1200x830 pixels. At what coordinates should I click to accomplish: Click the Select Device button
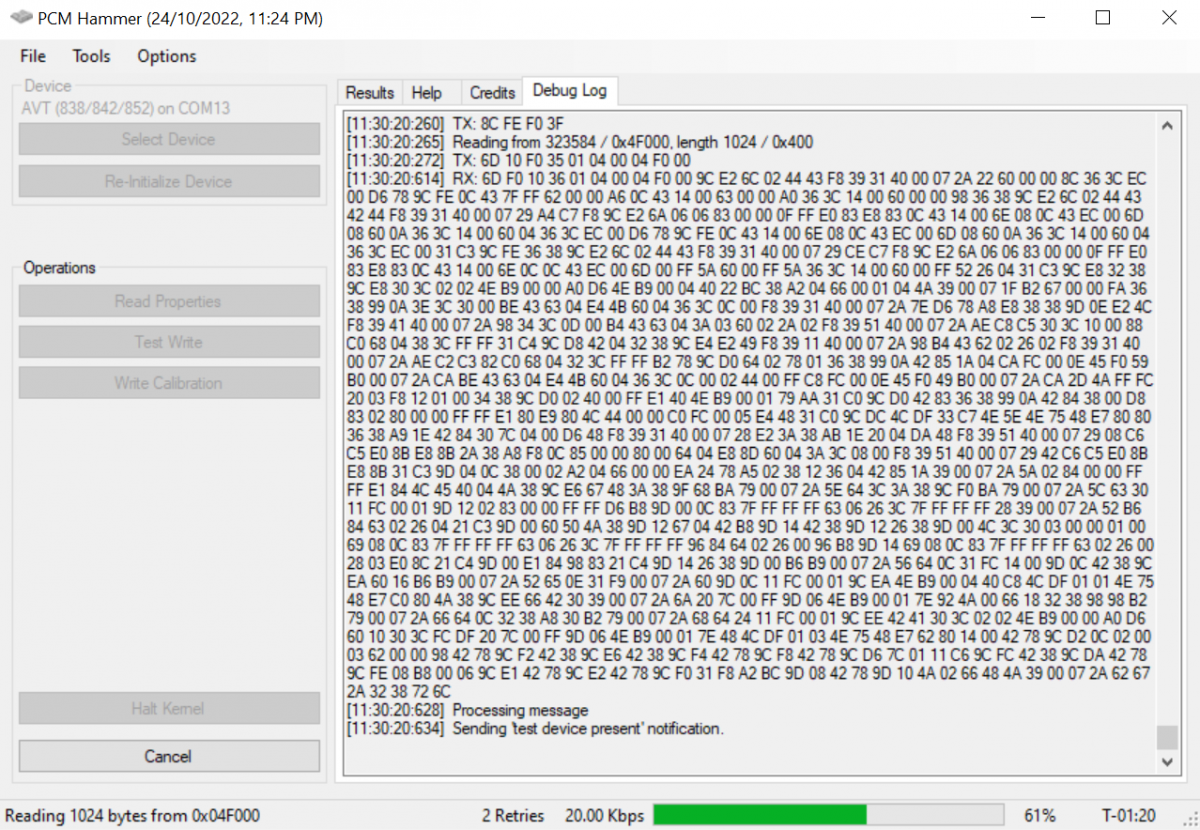coord(168,139)
